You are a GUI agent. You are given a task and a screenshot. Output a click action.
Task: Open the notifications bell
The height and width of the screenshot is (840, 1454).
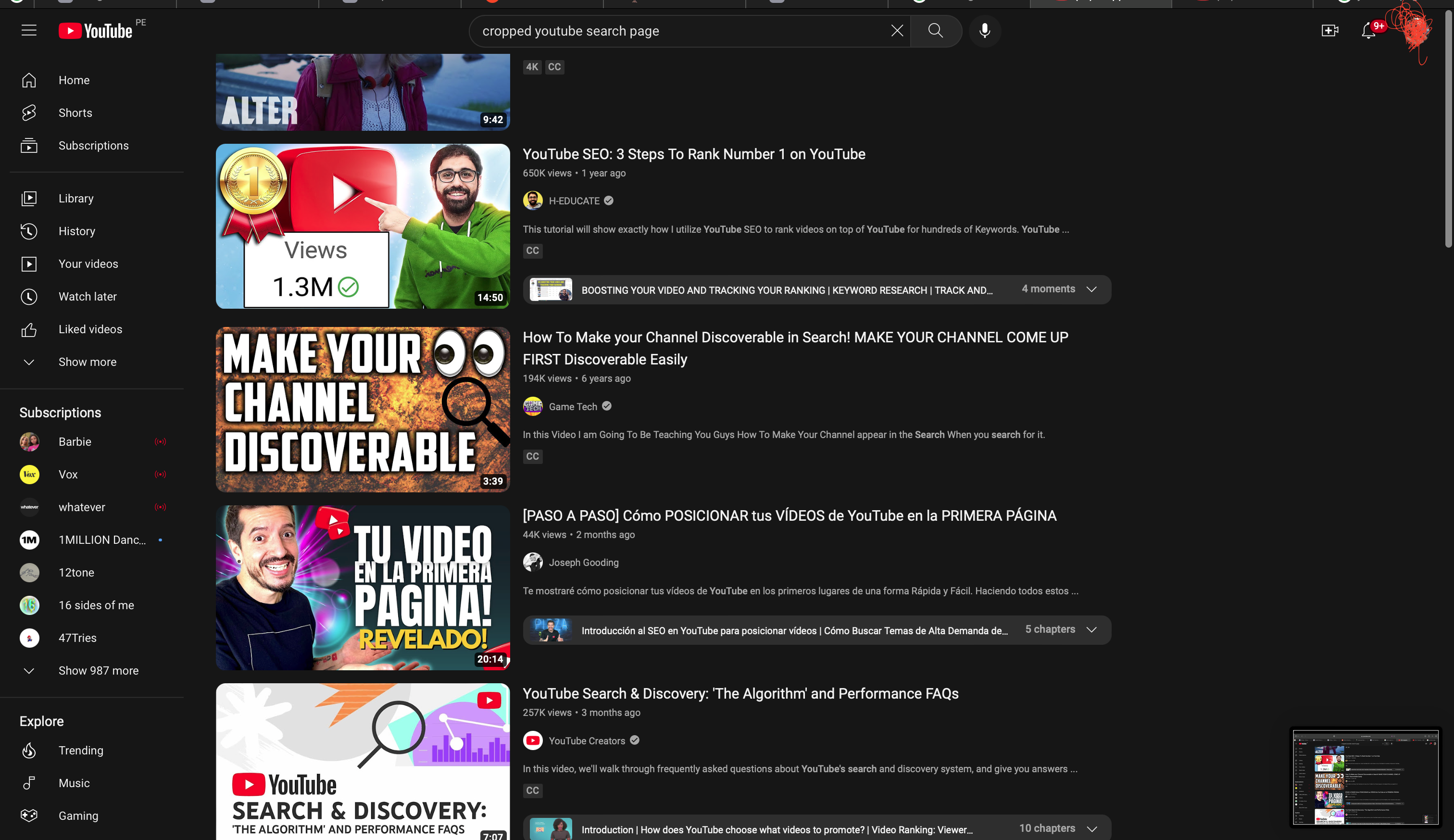(x=1368, y=31)
